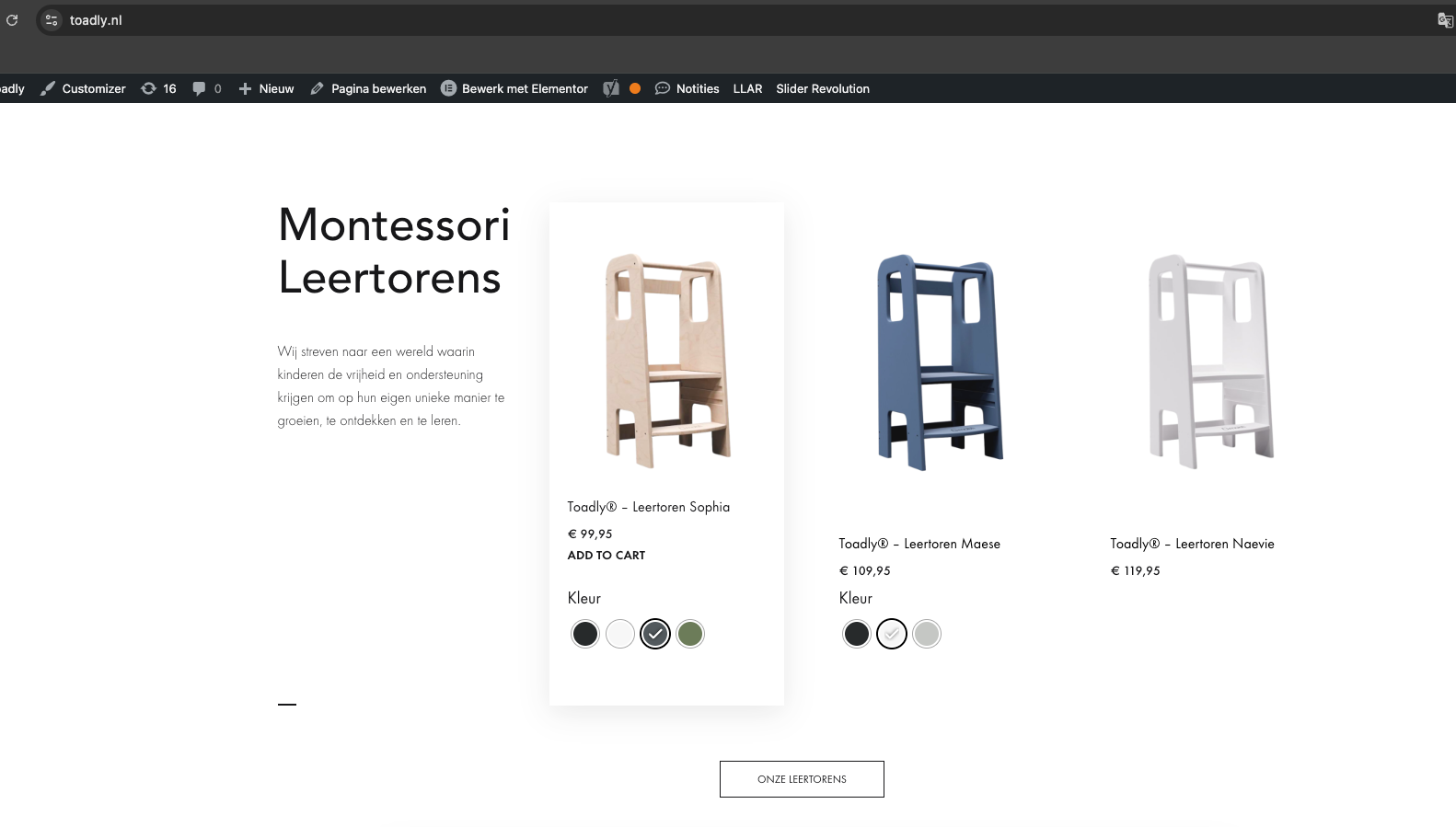Click the Onze Leertorens button
Screen dimensions: 1456x827
(x=802, y=779)
